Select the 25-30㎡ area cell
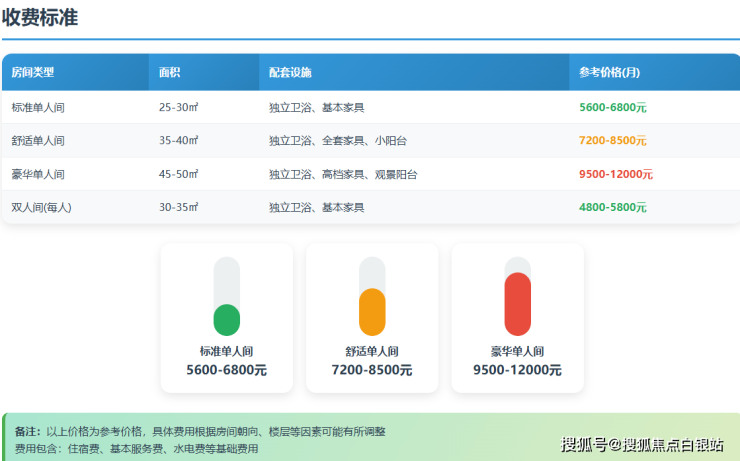740x461 pixels. [179, 107]
